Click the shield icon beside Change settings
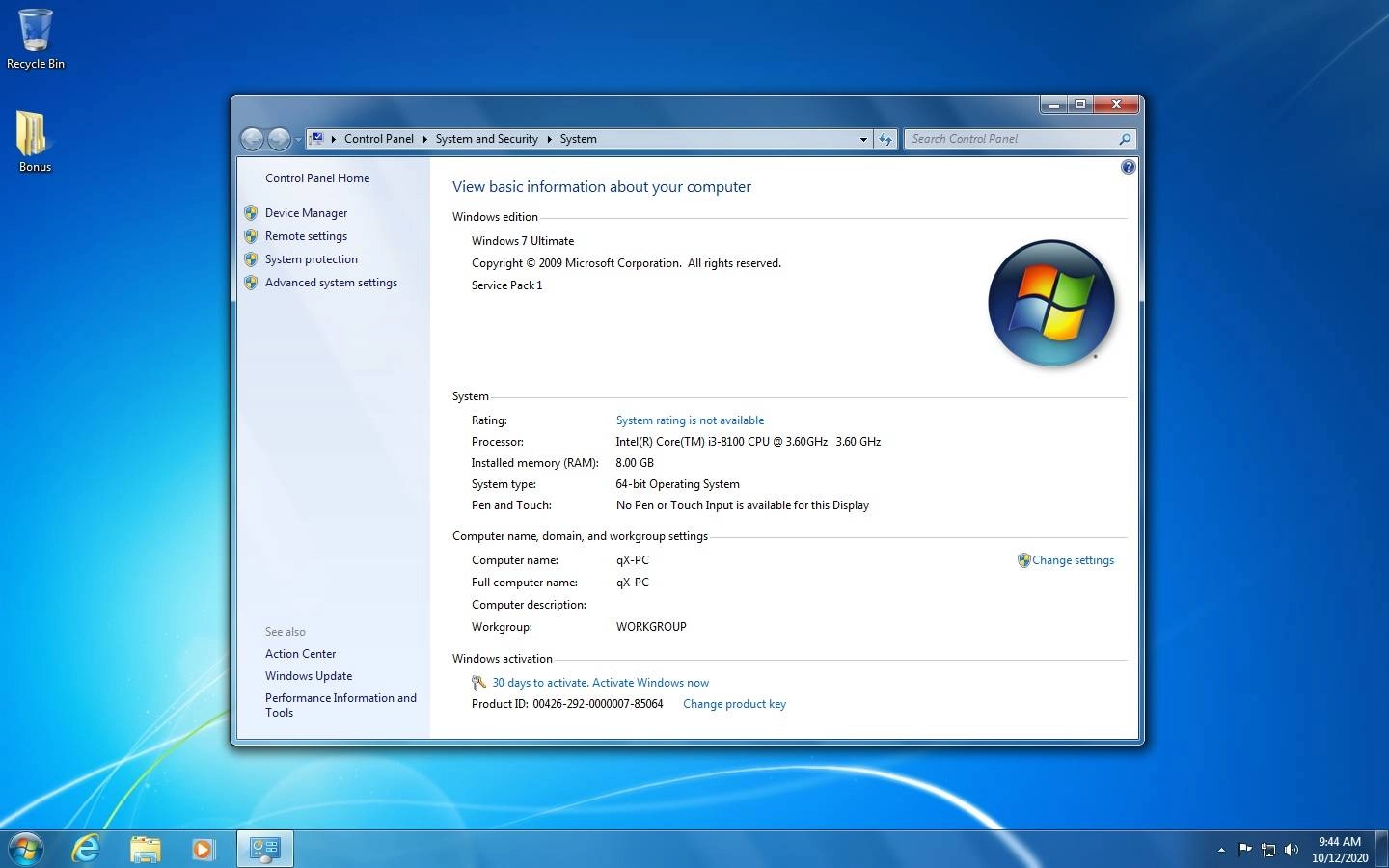This screenshot has height=868, width=1389. (x=1023, y=560)
